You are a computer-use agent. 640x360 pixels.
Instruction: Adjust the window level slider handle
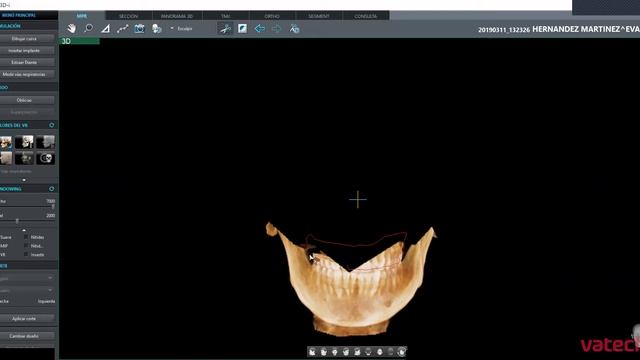(17, 221)
